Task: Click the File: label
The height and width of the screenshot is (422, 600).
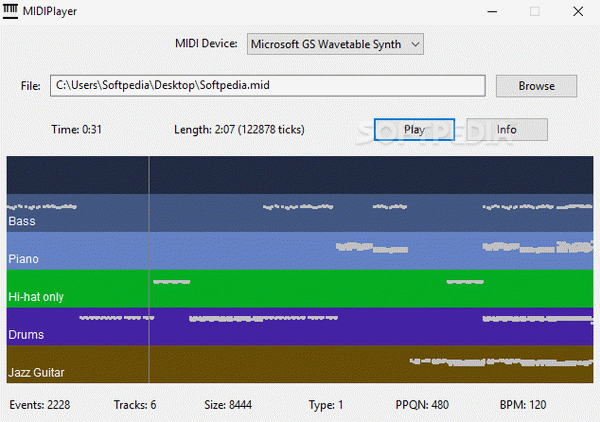Action: point(31,86)
